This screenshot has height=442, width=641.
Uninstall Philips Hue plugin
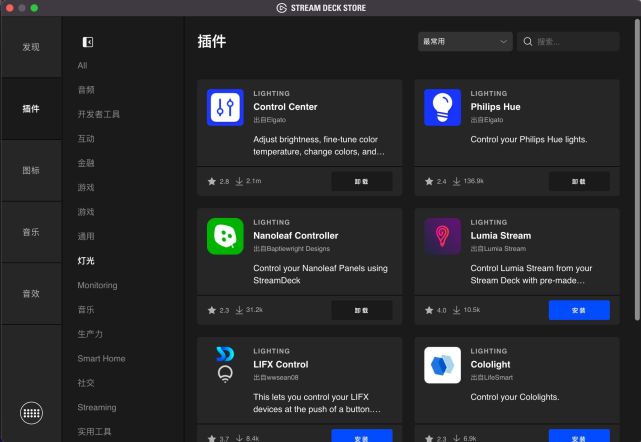579,182
